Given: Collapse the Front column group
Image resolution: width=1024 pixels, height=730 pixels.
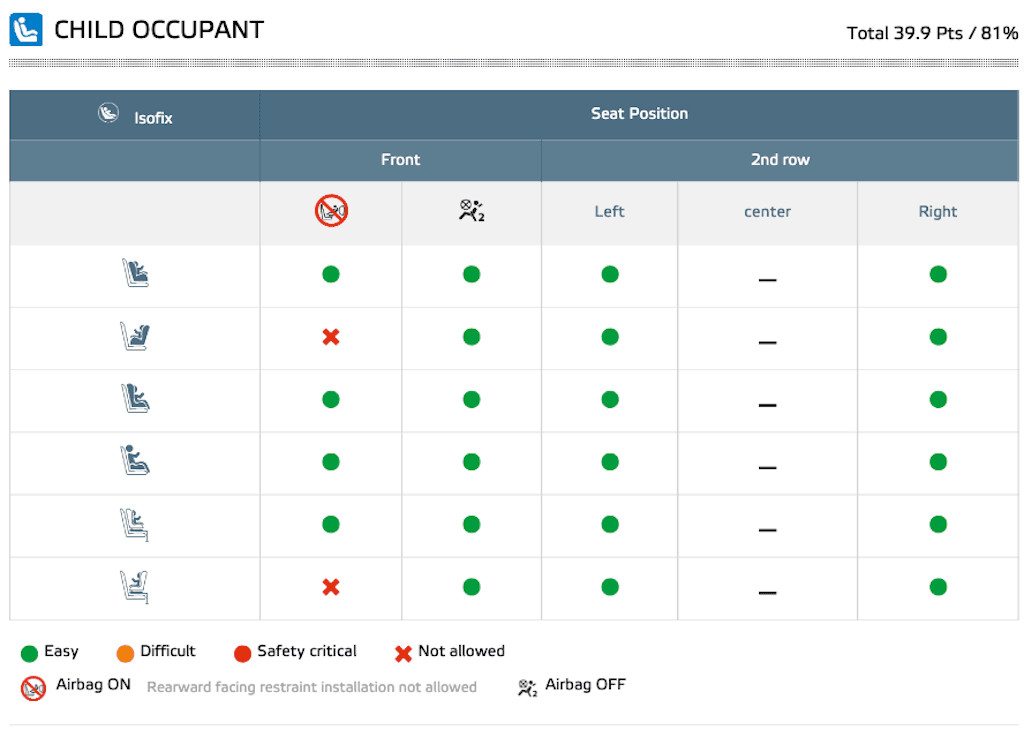Looking at the screenshot, I should click(400, 159).
